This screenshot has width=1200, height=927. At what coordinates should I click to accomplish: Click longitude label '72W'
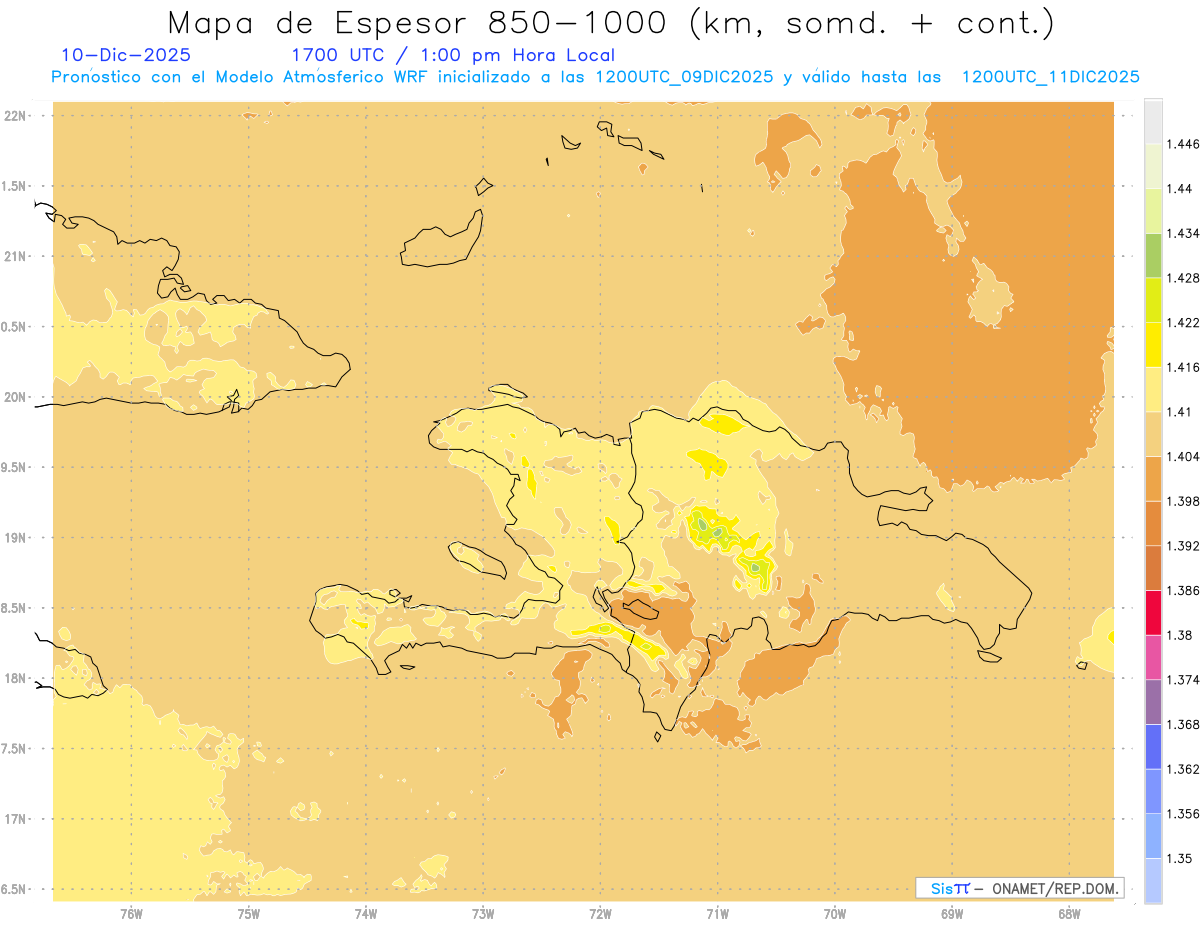click(600, 914)
